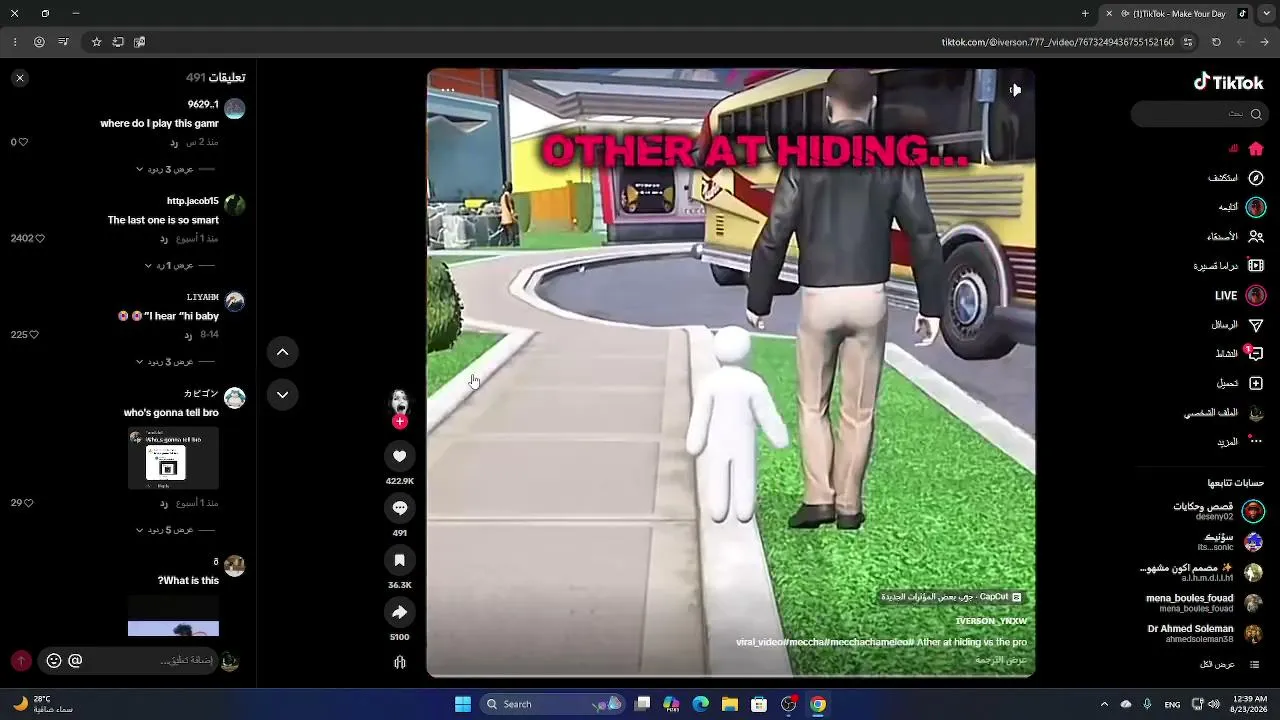This screenshot has width=1280, height=720.
Task: Go to TikTok Home in sidebar
Action: (1256, 149)
